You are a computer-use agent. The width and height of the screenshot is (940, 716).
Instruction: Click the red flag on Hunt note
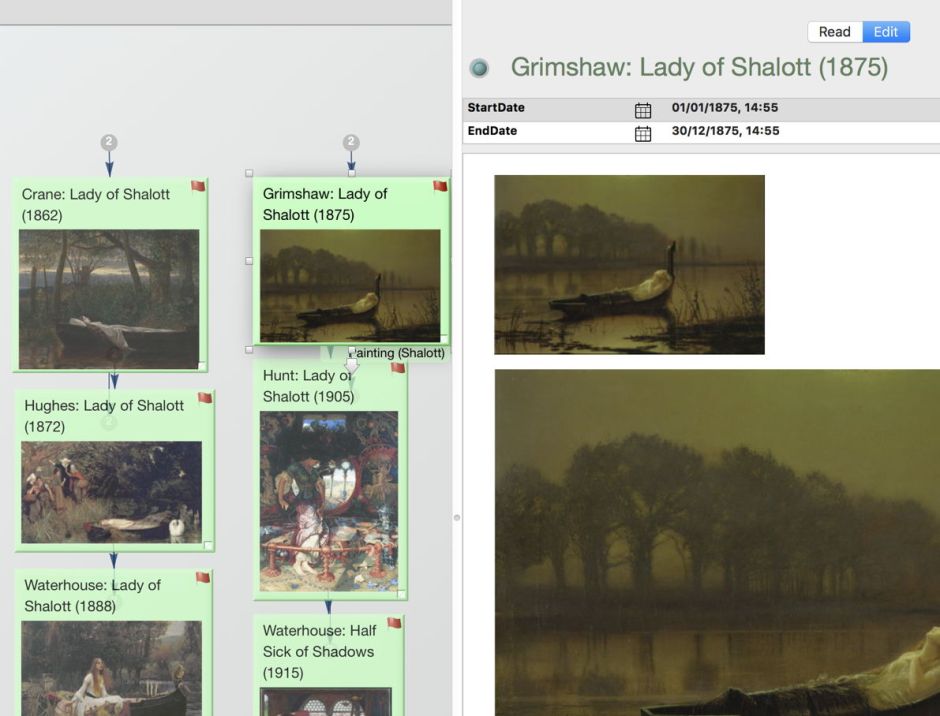(x=397, y=368)
